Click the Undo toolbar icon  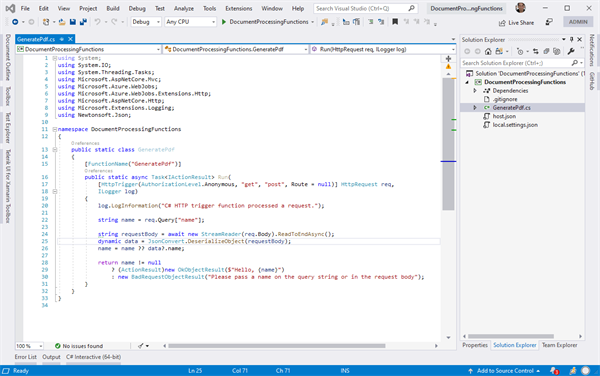point(98,22)
